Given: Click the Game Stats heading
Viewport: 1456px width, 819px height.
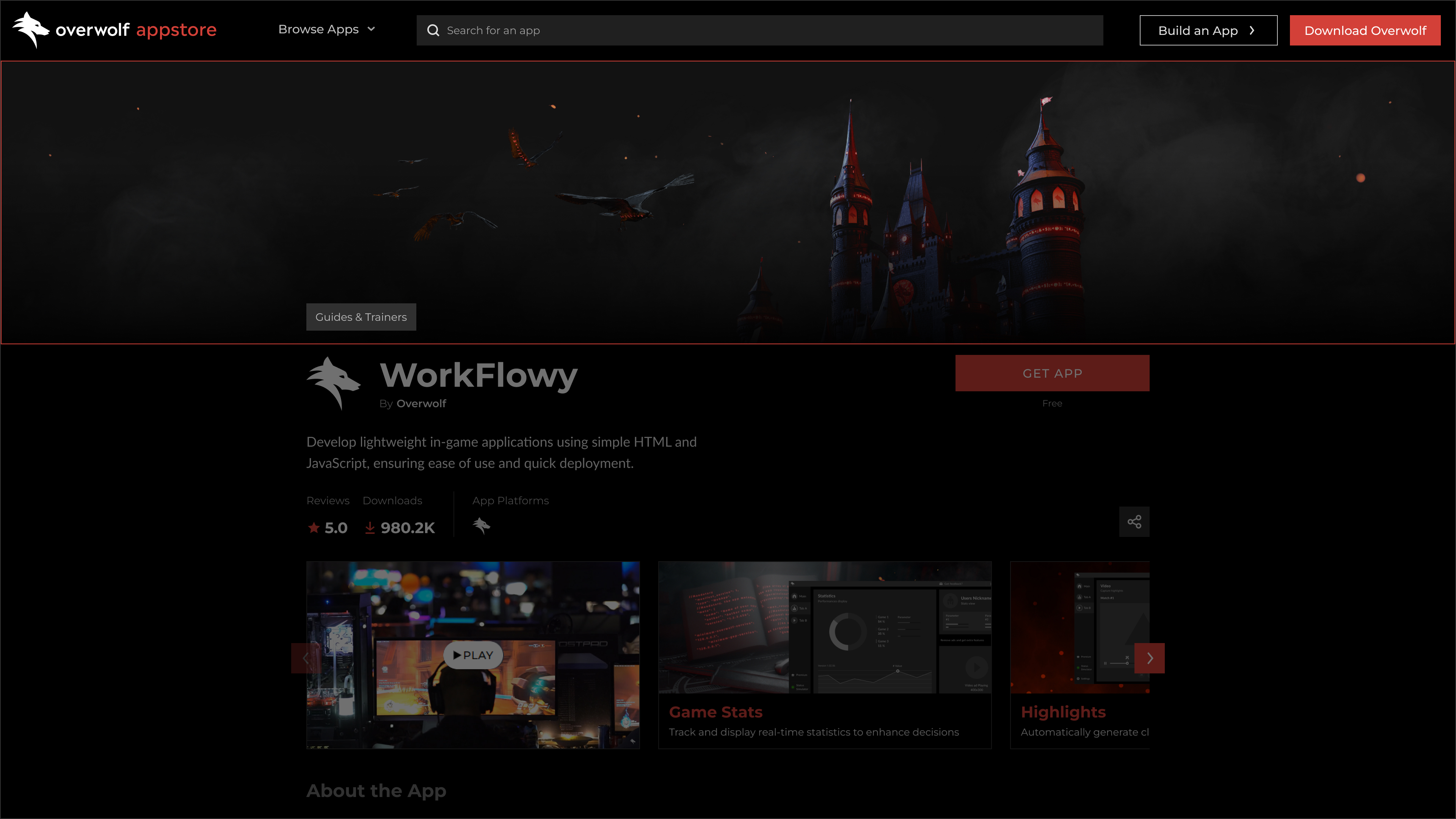Looking at the screenshot, I should tap(715, 712).
